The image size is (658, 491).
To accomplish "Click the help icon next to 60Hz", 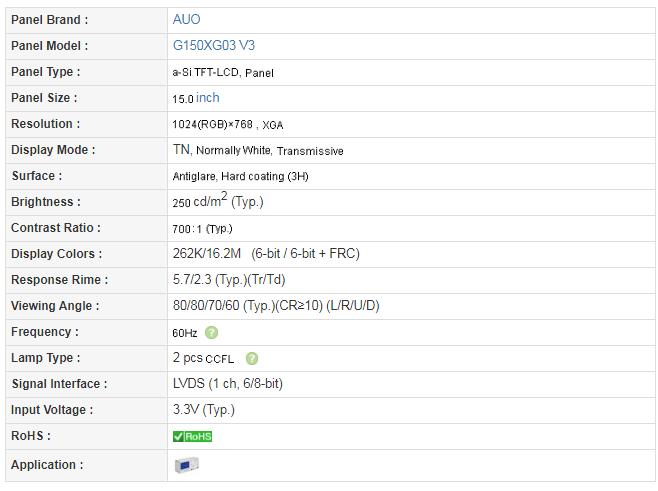I will (x=211, y=332).
